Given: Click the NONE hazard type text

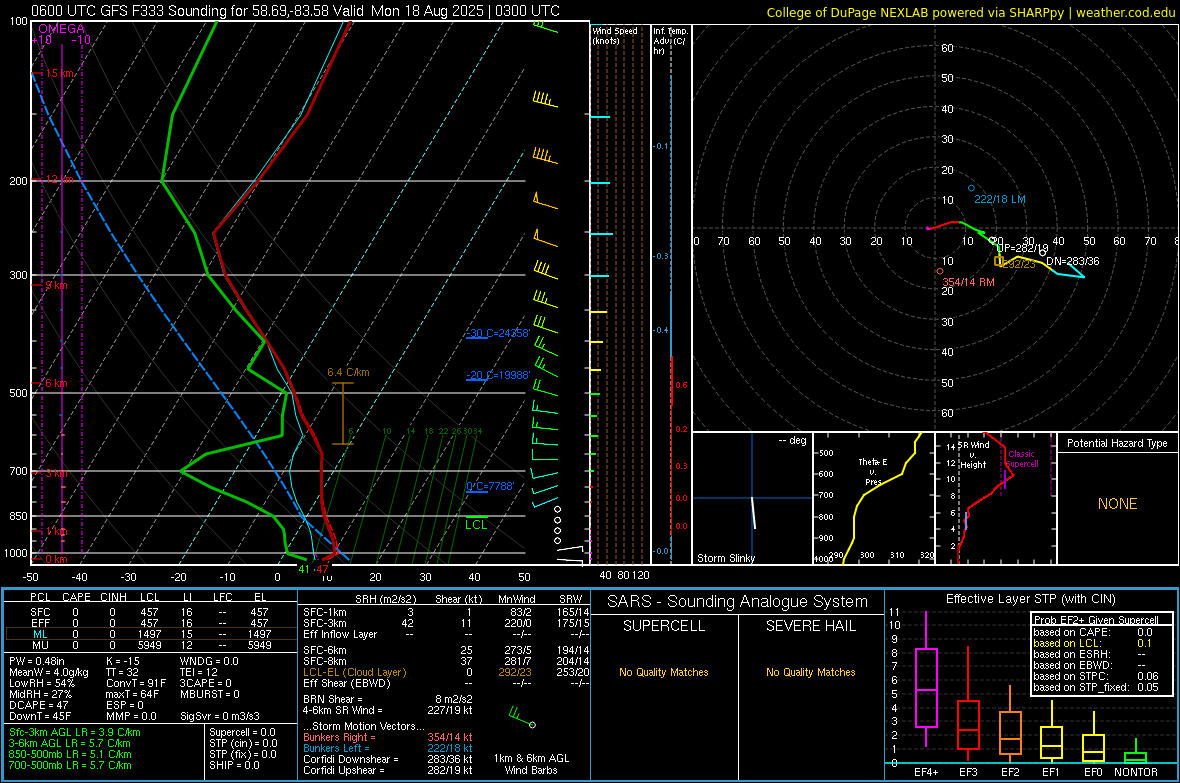Looking at the screenshot, I should tap(1117, 504).
